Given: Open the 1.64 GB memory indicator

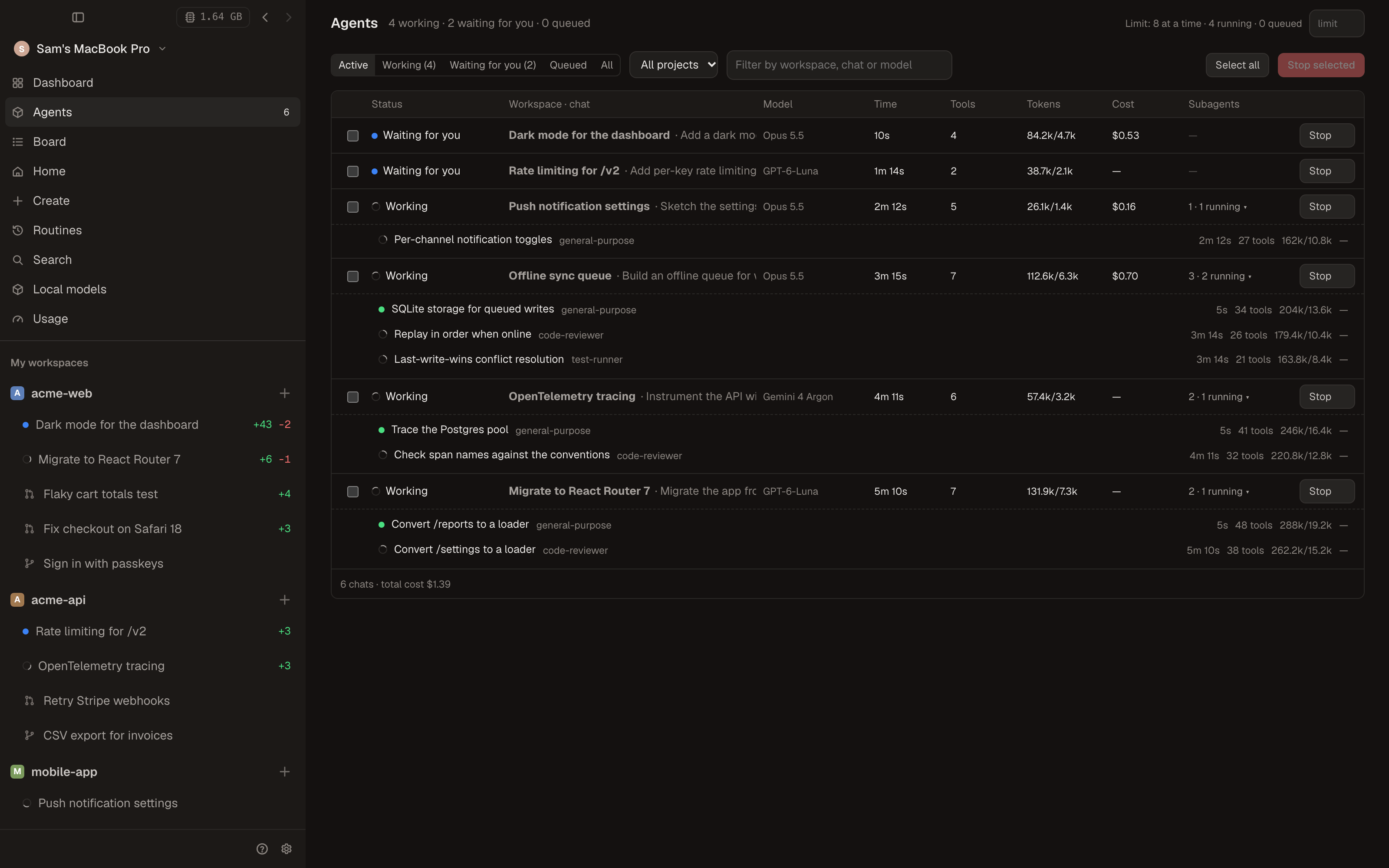Looking at the screenshot, I should pyautogui.click(x=213, y=17).
